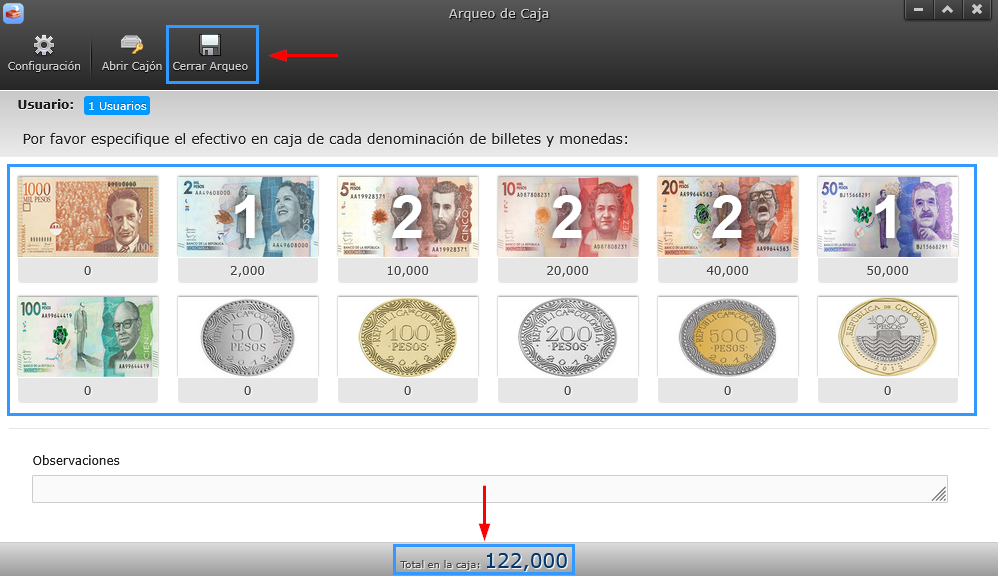Select the 2 mil pesos banknote

[x=248, y=216]
